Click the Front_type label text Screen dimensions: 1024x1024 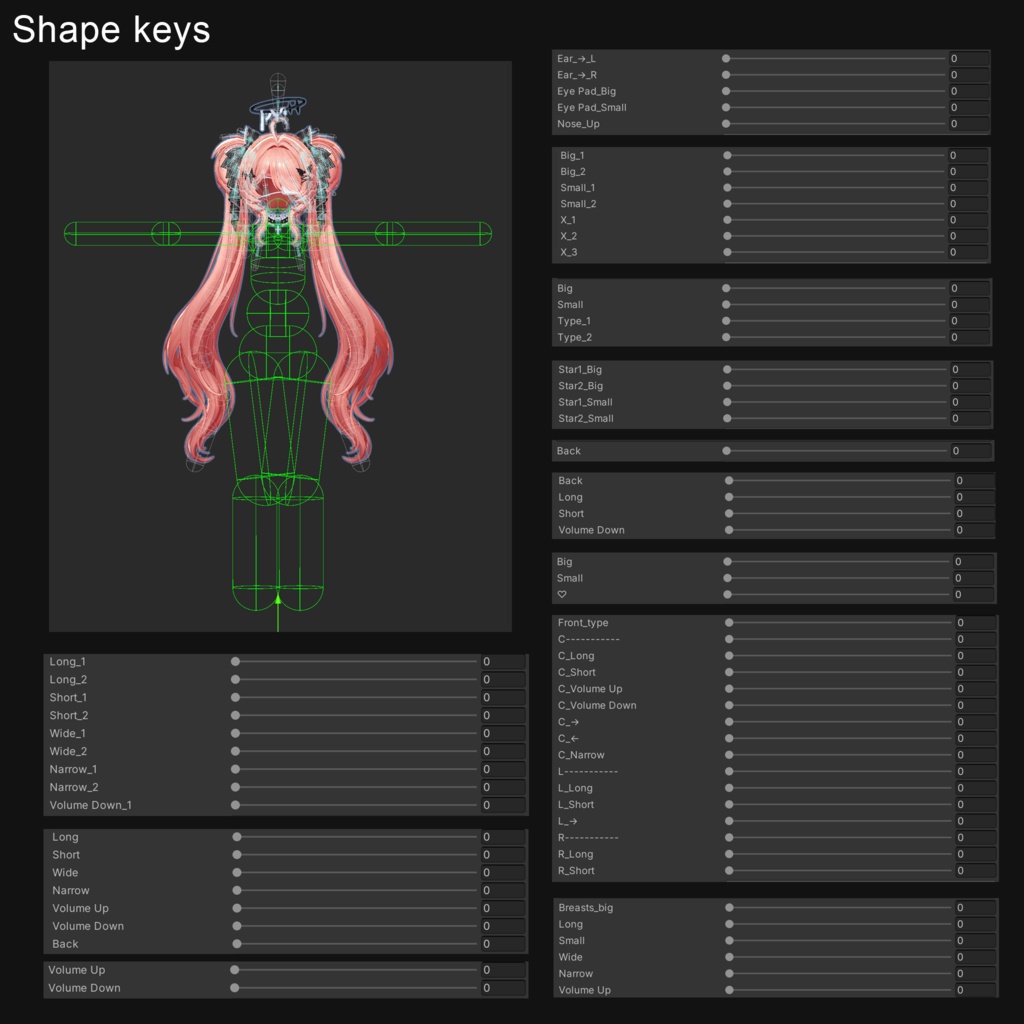pos(583,623)
